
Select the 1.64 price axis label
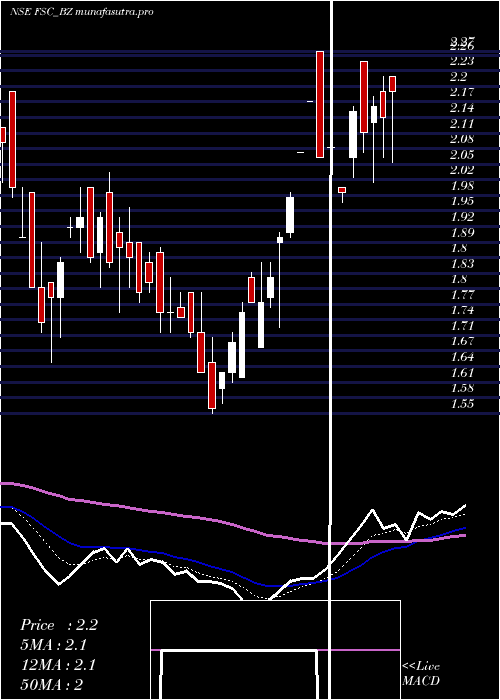pos(462,357)
